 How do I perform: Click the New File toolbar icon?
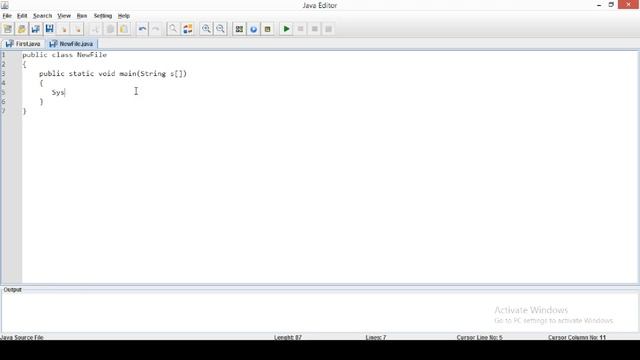[x=8, y=29]
